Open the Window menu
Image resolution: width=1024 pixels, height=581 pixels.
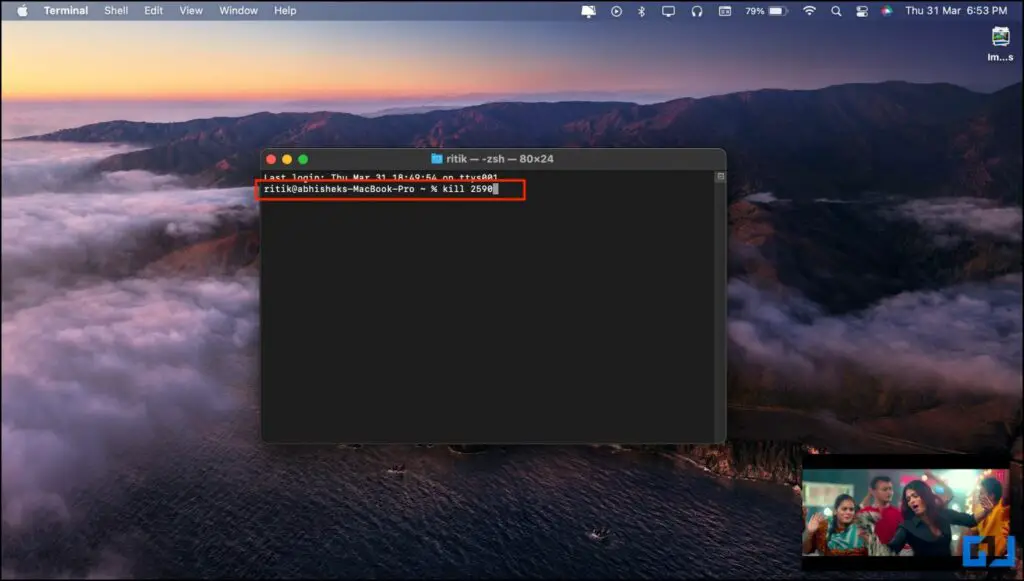click(x=238, y=10)
